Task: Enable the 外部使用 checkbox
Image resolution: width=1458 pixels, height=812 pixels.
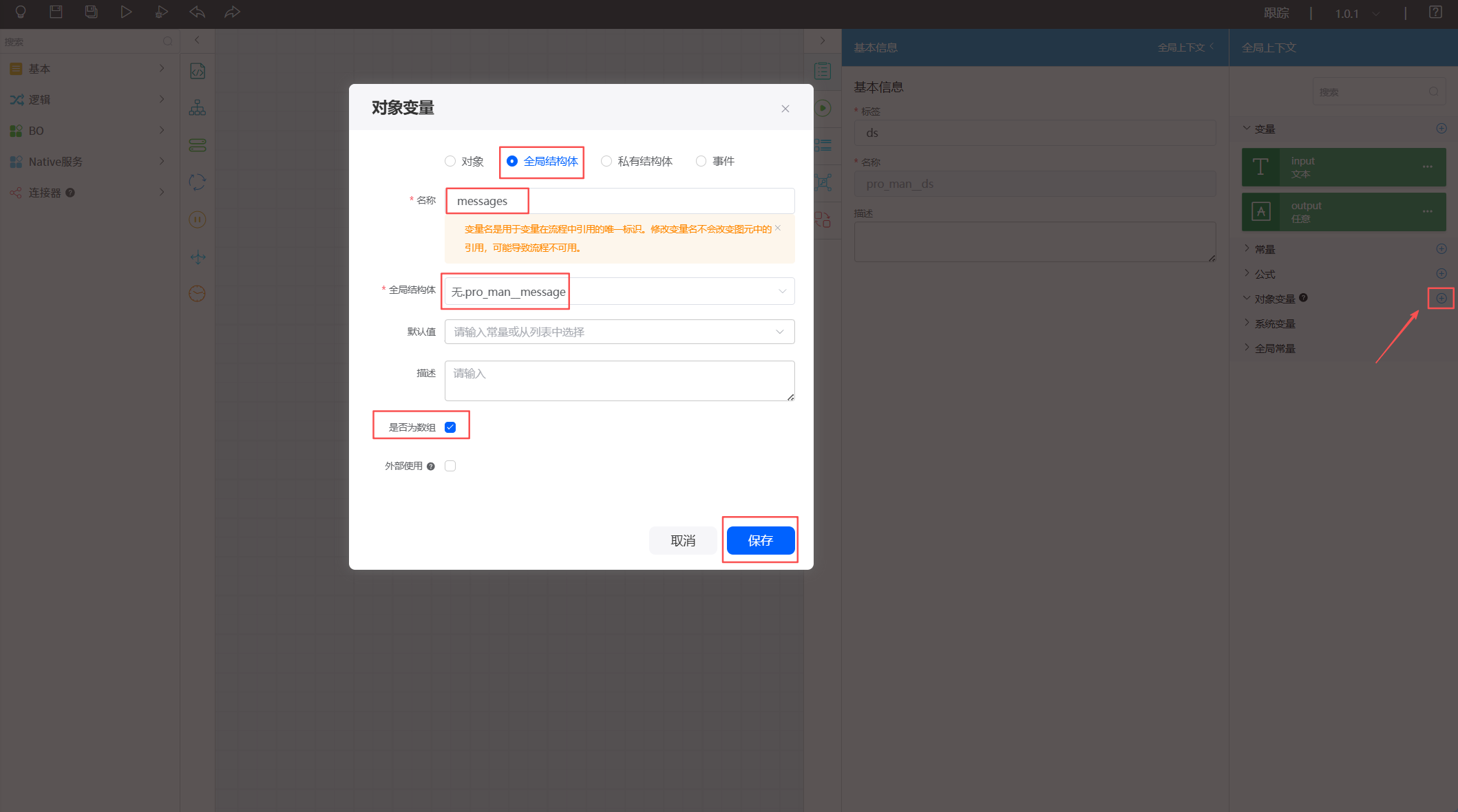Action: coord(450,466)
